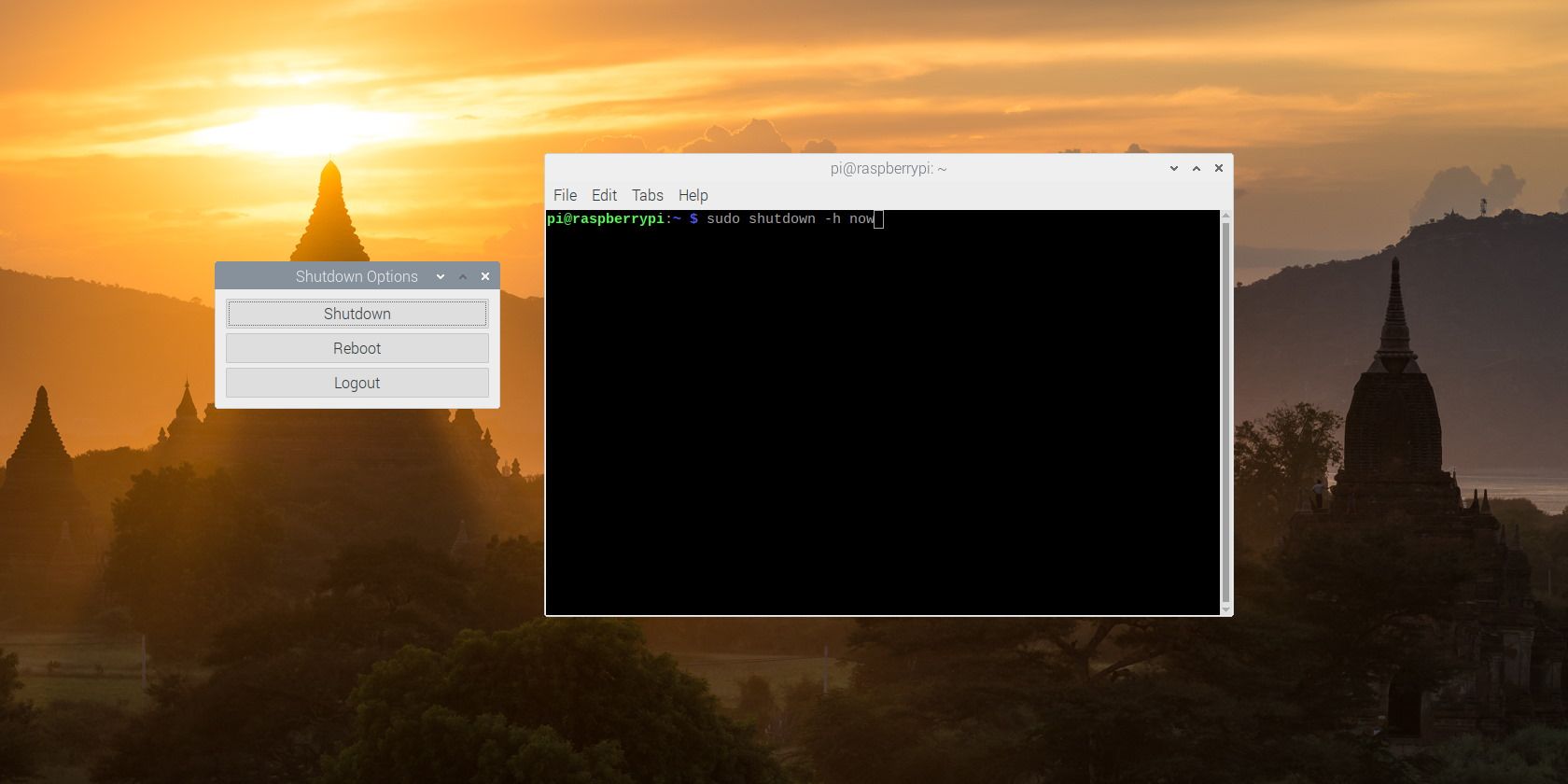Click the 'Shutdown Options' title bar text
Viewport: 1568px width, 784px height.
tap(357, 276)
